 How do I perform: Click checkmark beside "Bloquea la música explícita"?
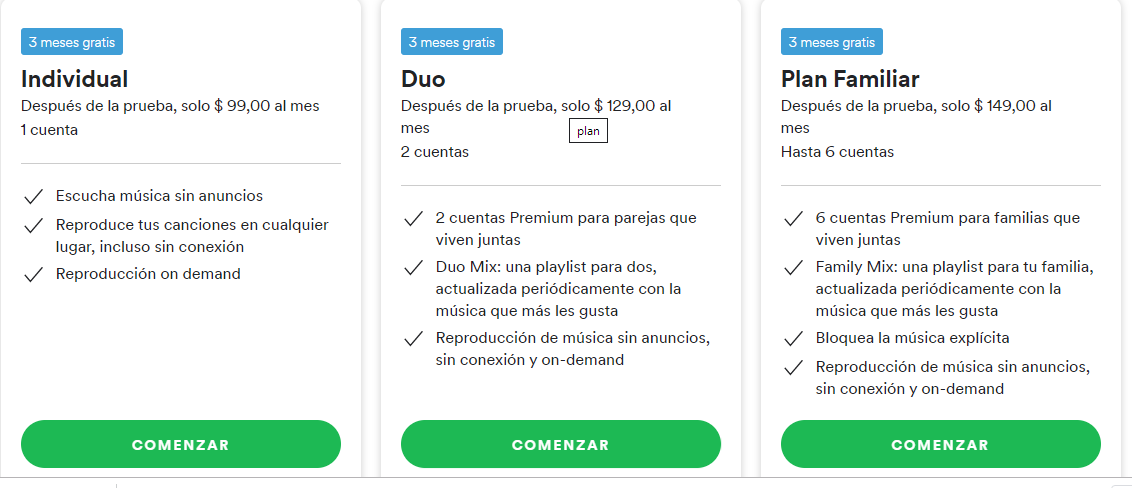[794, 338]
